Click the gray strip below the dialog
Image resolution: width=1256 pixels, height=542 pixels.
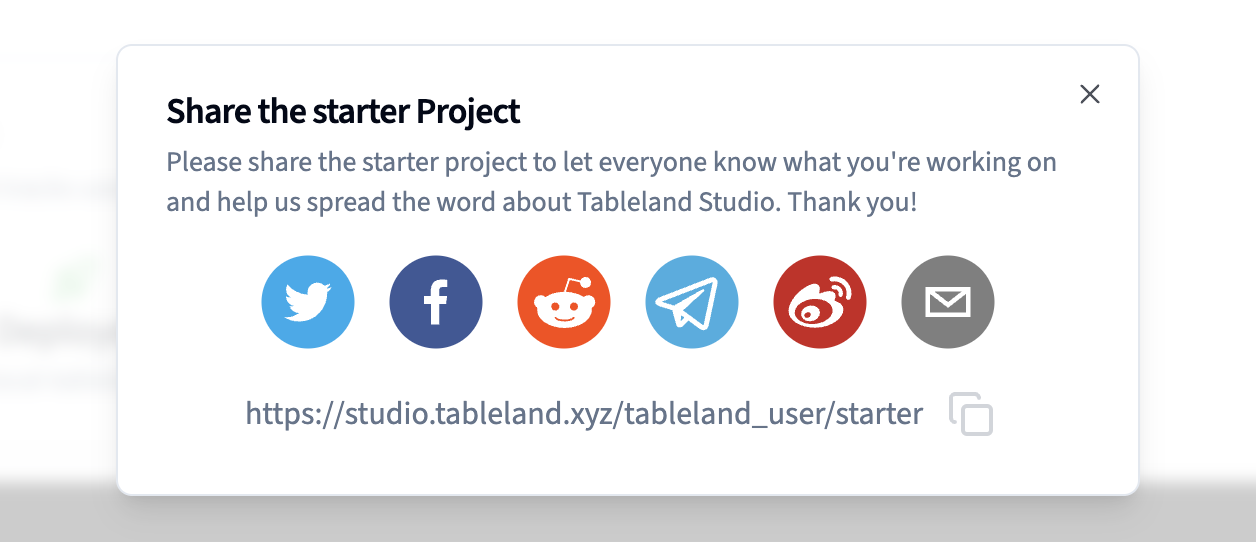click(x=628, y=520)
